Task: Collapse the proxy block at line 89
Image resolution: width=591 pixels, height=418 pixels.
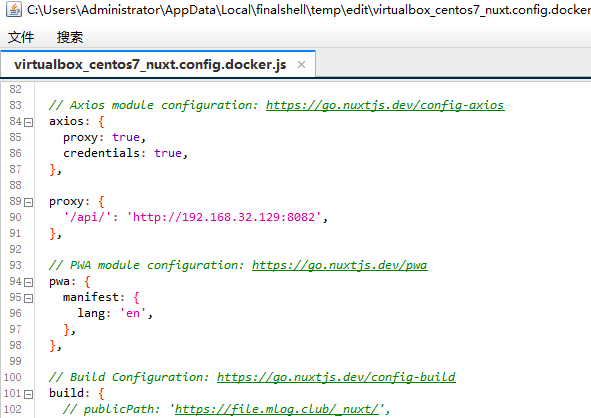Action: point(28,202)
